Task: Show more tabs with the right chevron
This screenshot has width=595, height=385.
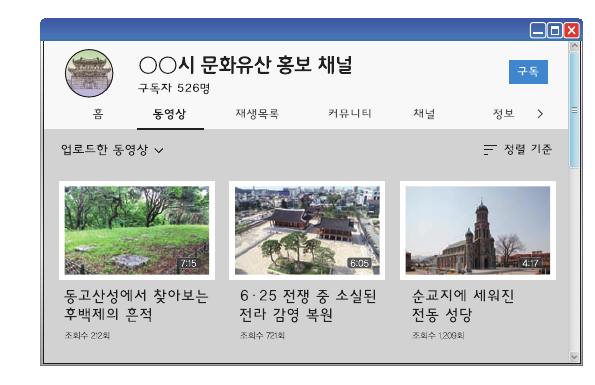Action: coord(540,114)
